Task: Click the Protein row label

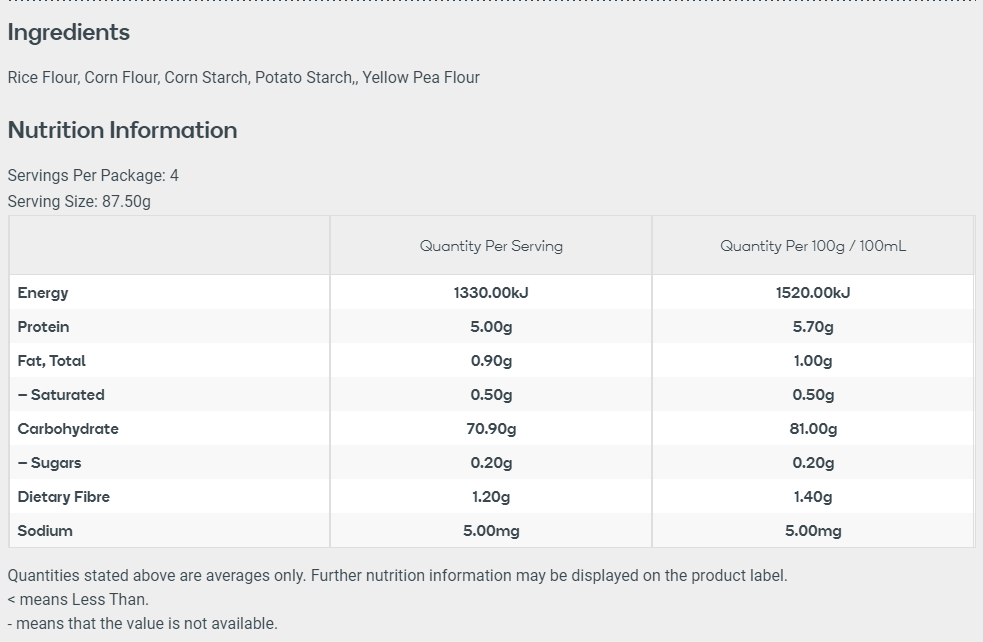Action: (x=43, y=327)
